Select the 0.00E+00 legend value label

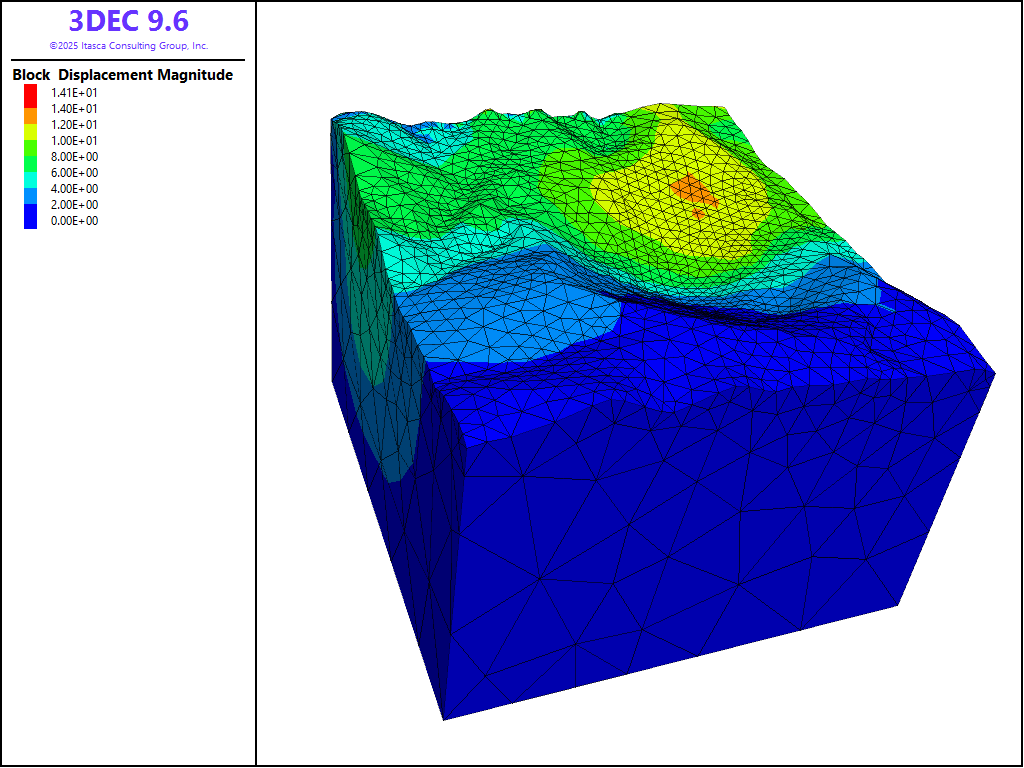pyautogui.click(x=75, y=221)
